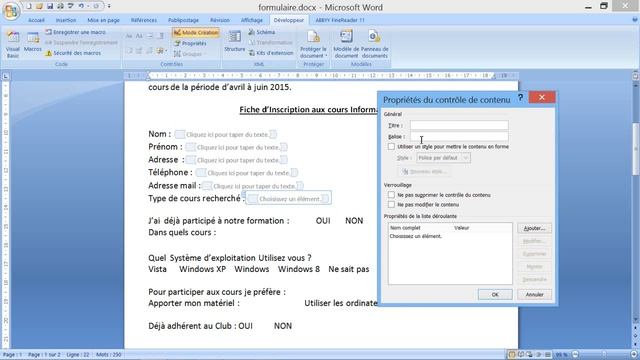Click the Ajouter... button
The height and width of the screenshot is (360, 640).
tap(534, 228)
